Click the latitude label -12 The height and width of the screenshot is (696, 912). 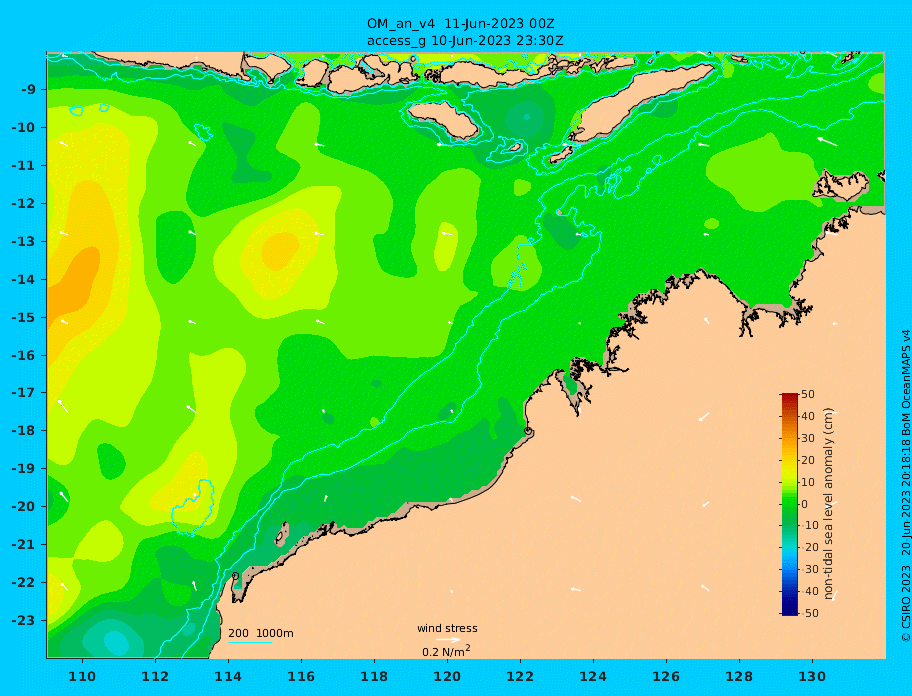pos(24,204)
